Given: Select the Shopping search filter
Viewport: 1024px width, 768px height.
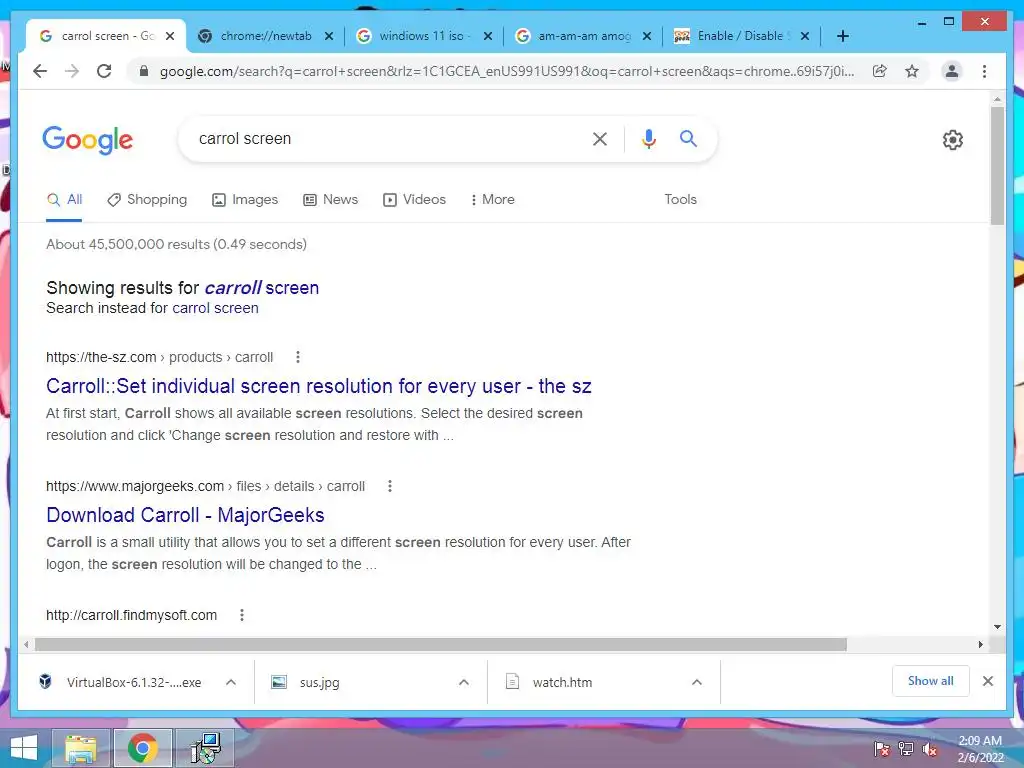Looking at the screenshot, I should click(148, 200).
